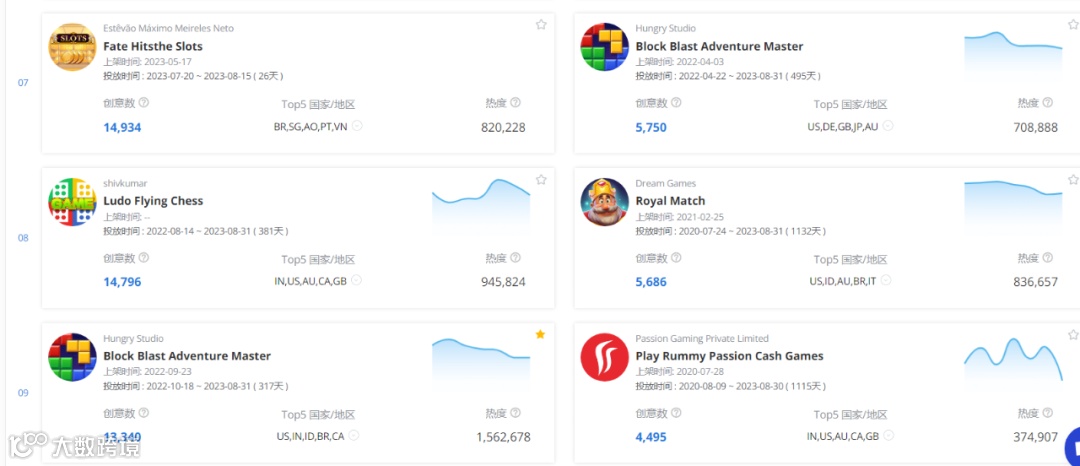Open Royal Match title link

670,201
